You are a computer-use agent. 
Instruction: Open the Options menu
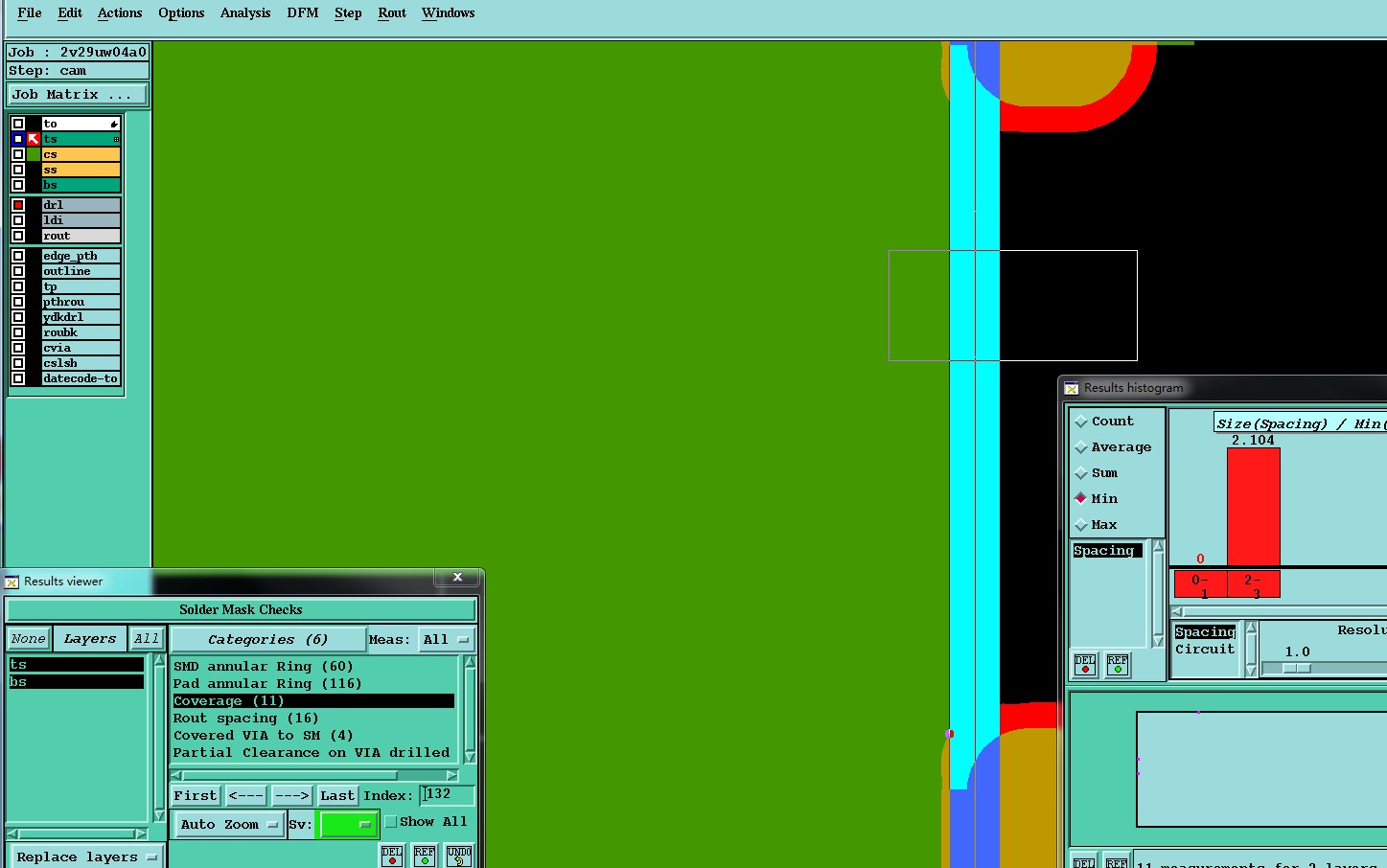[x=181, y=13]
